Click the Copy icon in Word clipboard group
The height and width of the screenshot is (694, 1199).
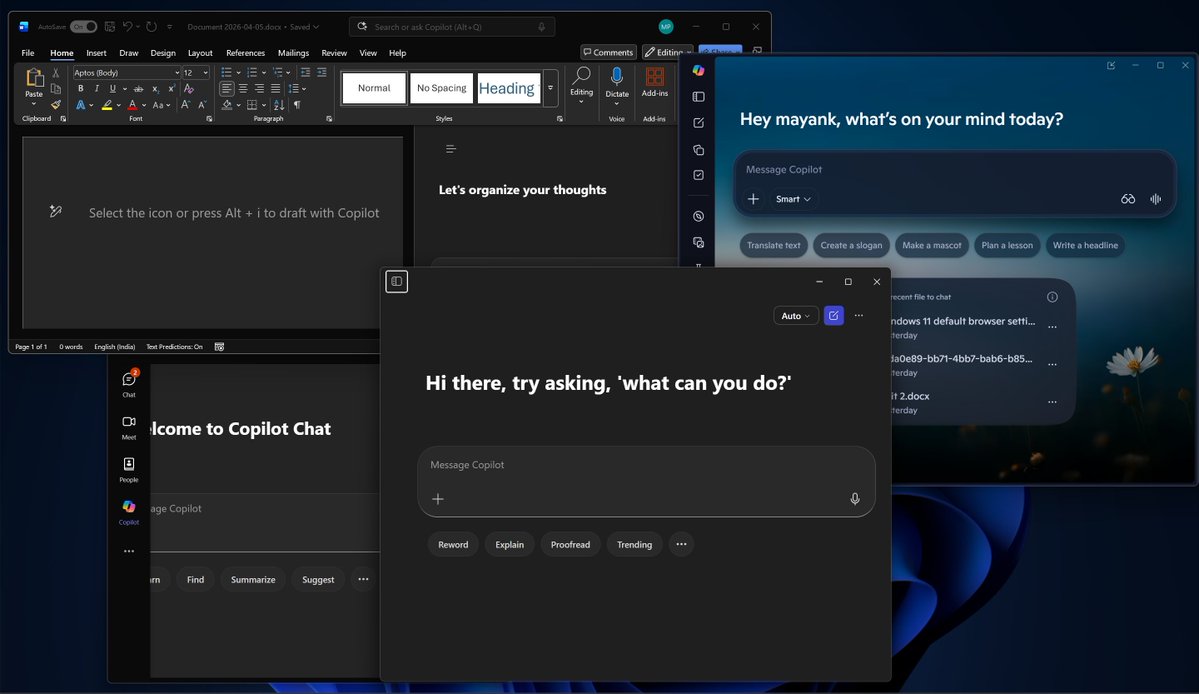tap(55, 89)
